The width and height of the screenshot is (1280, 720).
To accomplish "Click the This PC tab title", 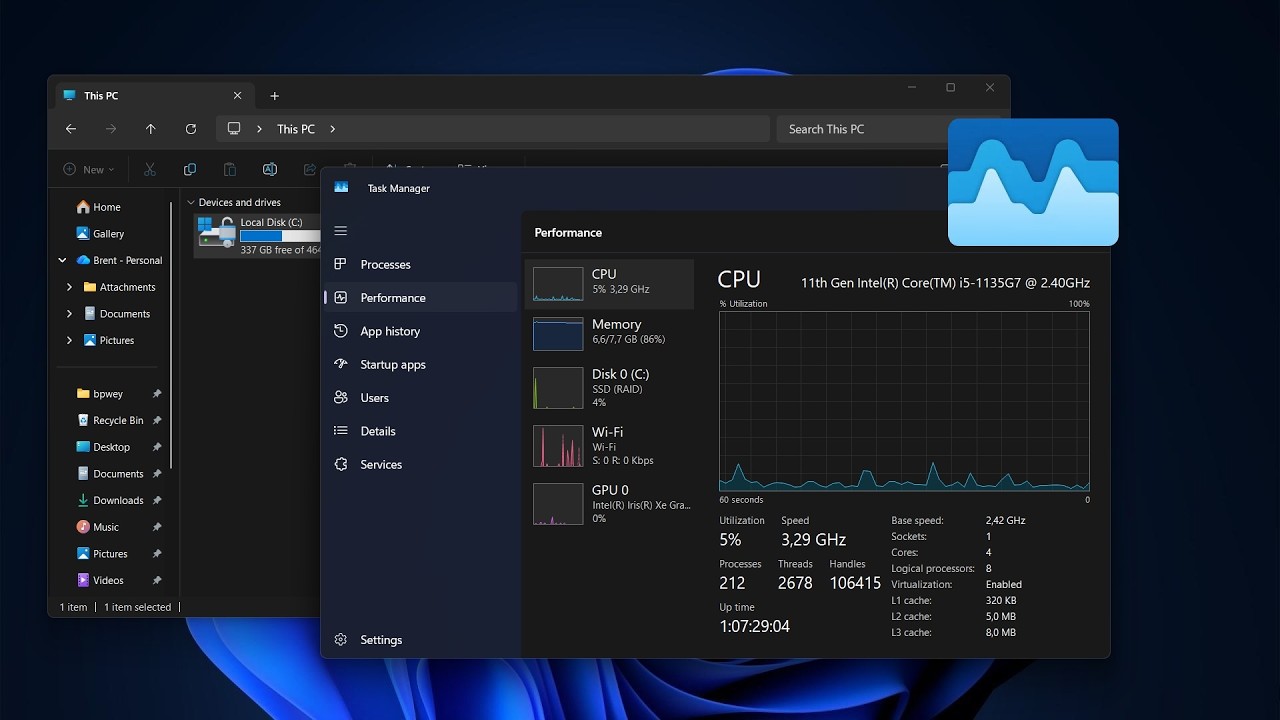I will (101, 96).
